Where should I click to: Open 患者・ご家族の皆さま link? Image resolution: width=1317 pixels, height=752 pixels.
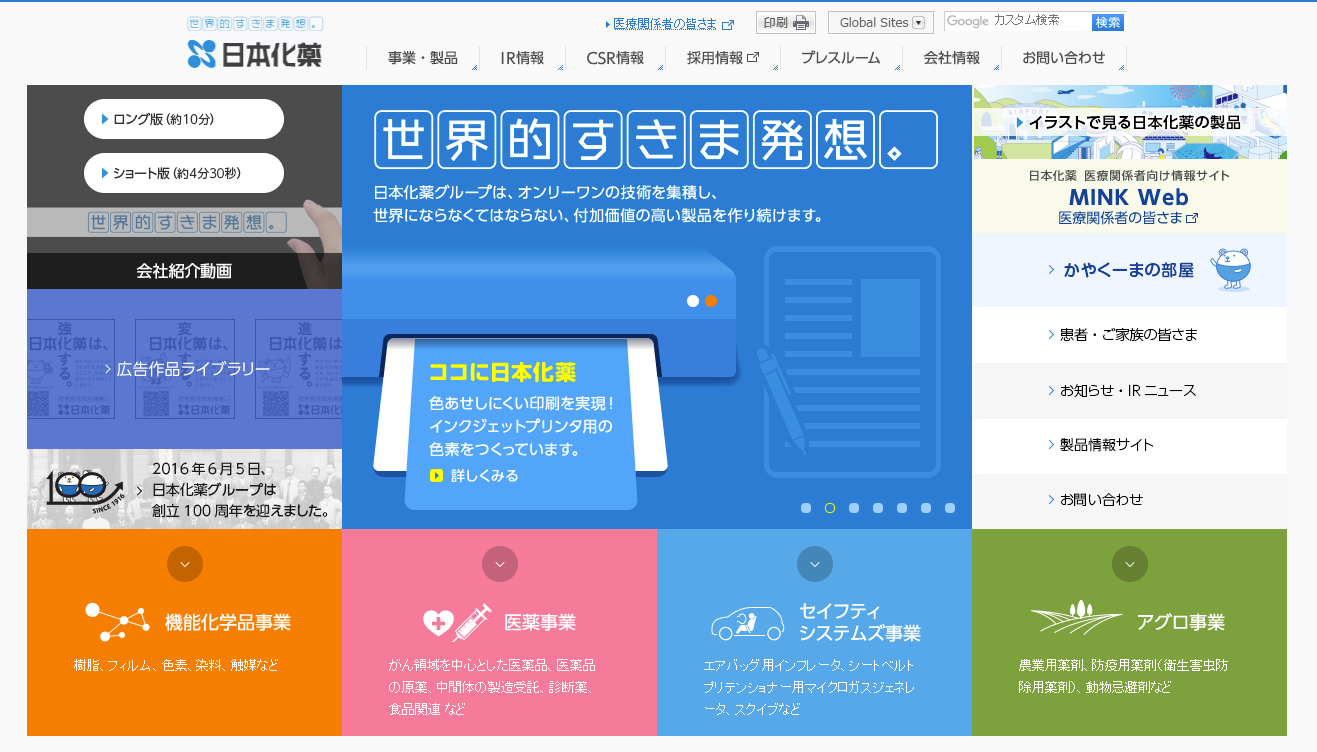pyautogui.click(x=1130, y=335)
